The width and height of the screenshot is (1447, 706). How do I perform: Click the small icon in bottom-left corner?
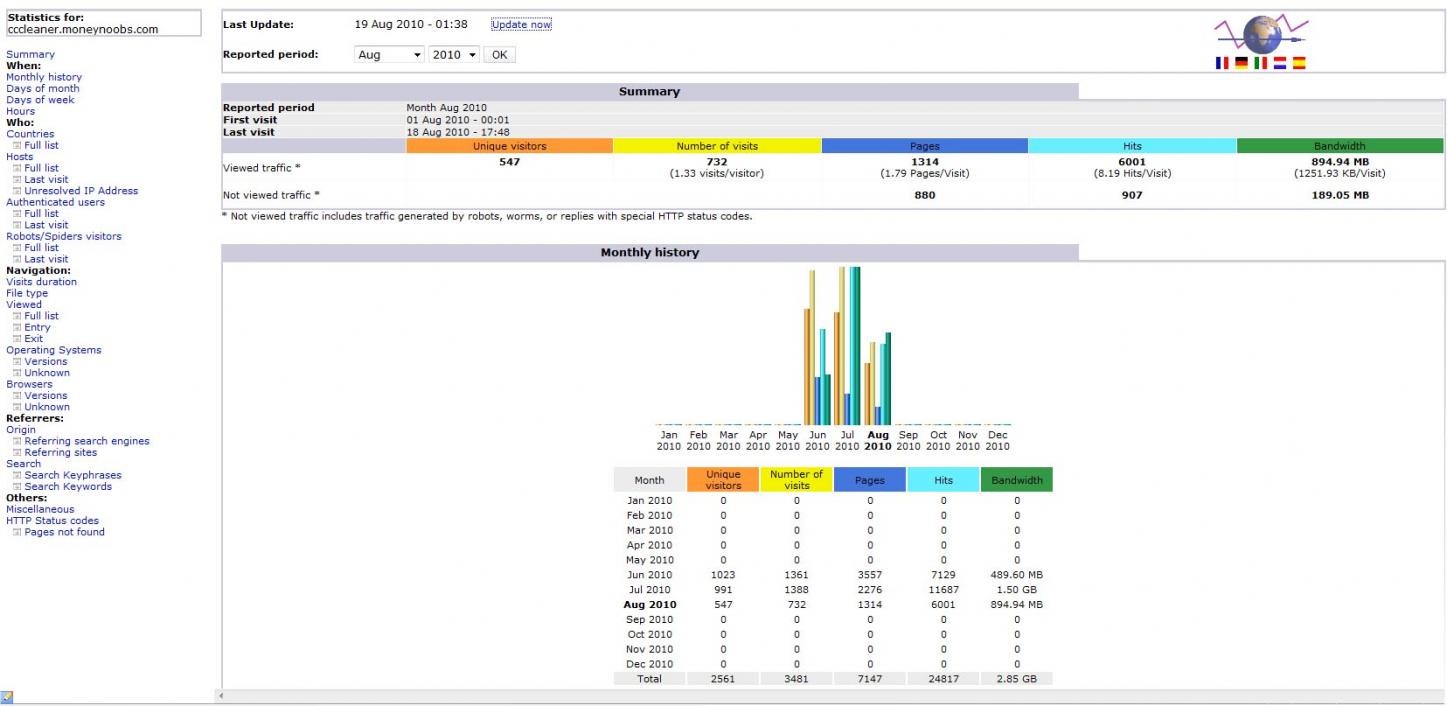tap(7, 697)
